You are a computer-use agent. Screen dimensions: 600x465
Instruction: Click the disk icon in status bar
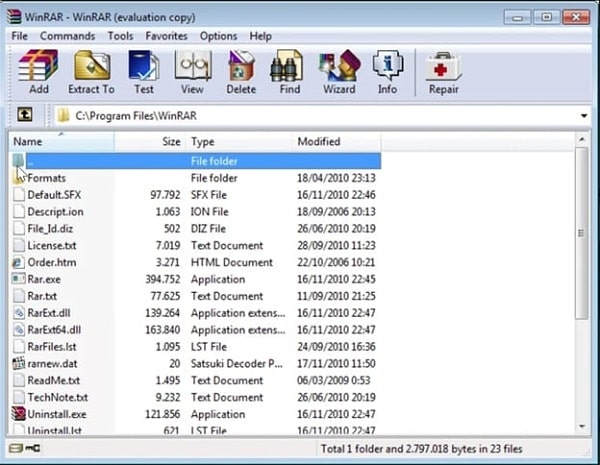pos(16,448)
